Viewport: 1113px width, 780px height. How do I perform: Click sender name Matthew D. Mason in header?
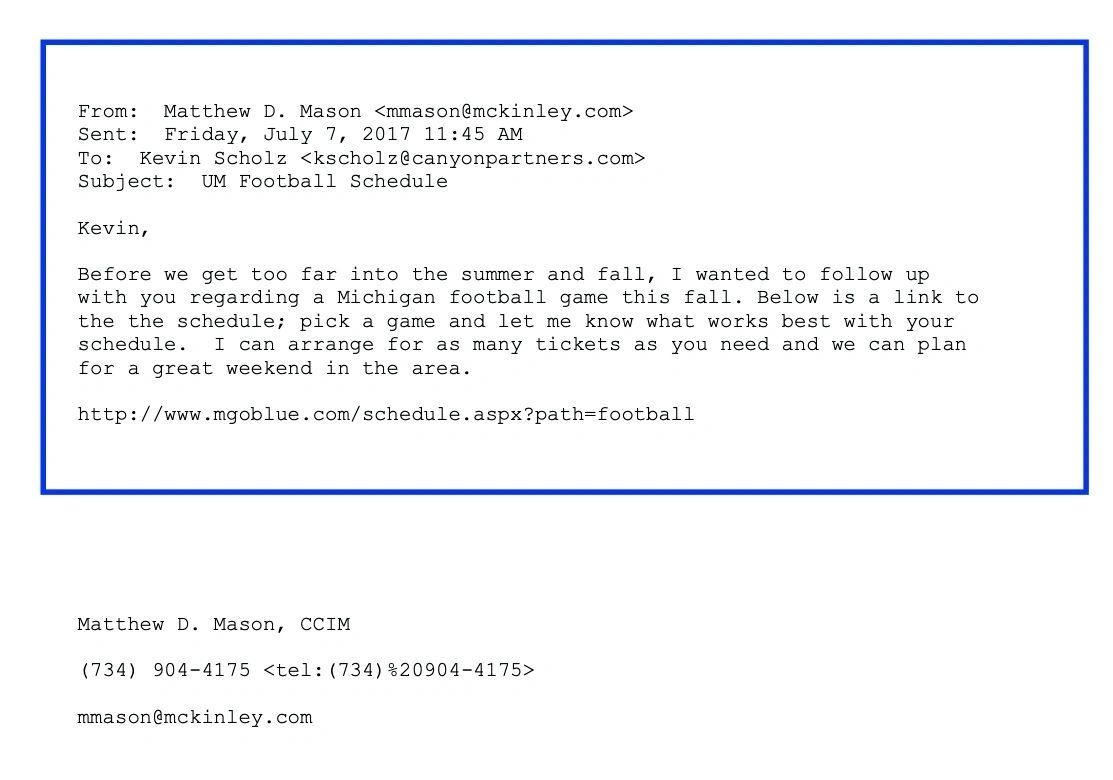pos(262,111)
